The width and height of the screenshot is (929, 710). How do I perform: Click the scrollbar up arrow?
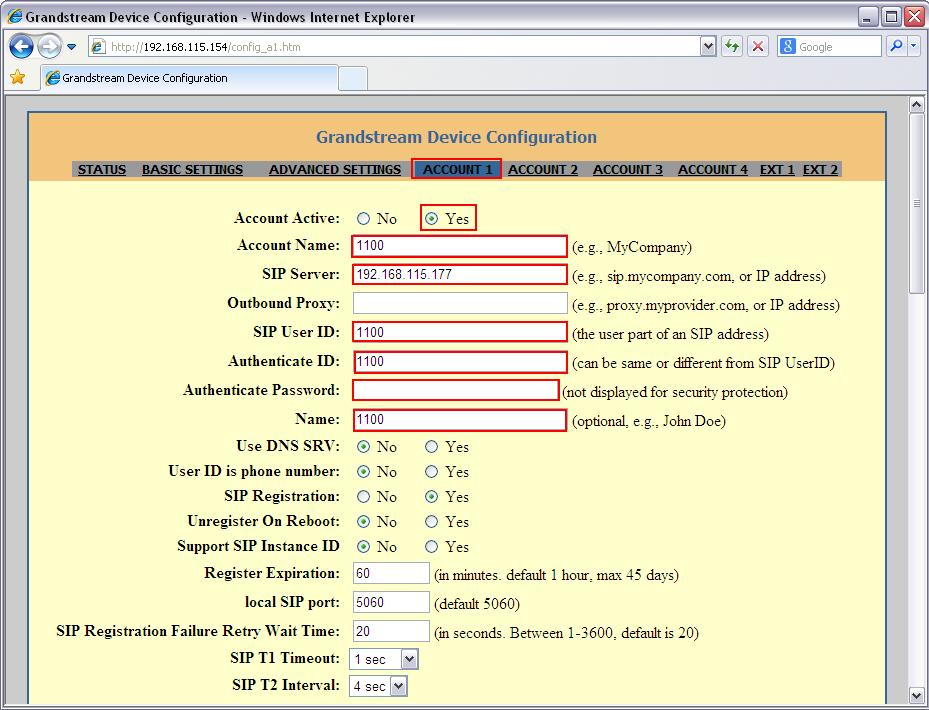click(917, 105)
